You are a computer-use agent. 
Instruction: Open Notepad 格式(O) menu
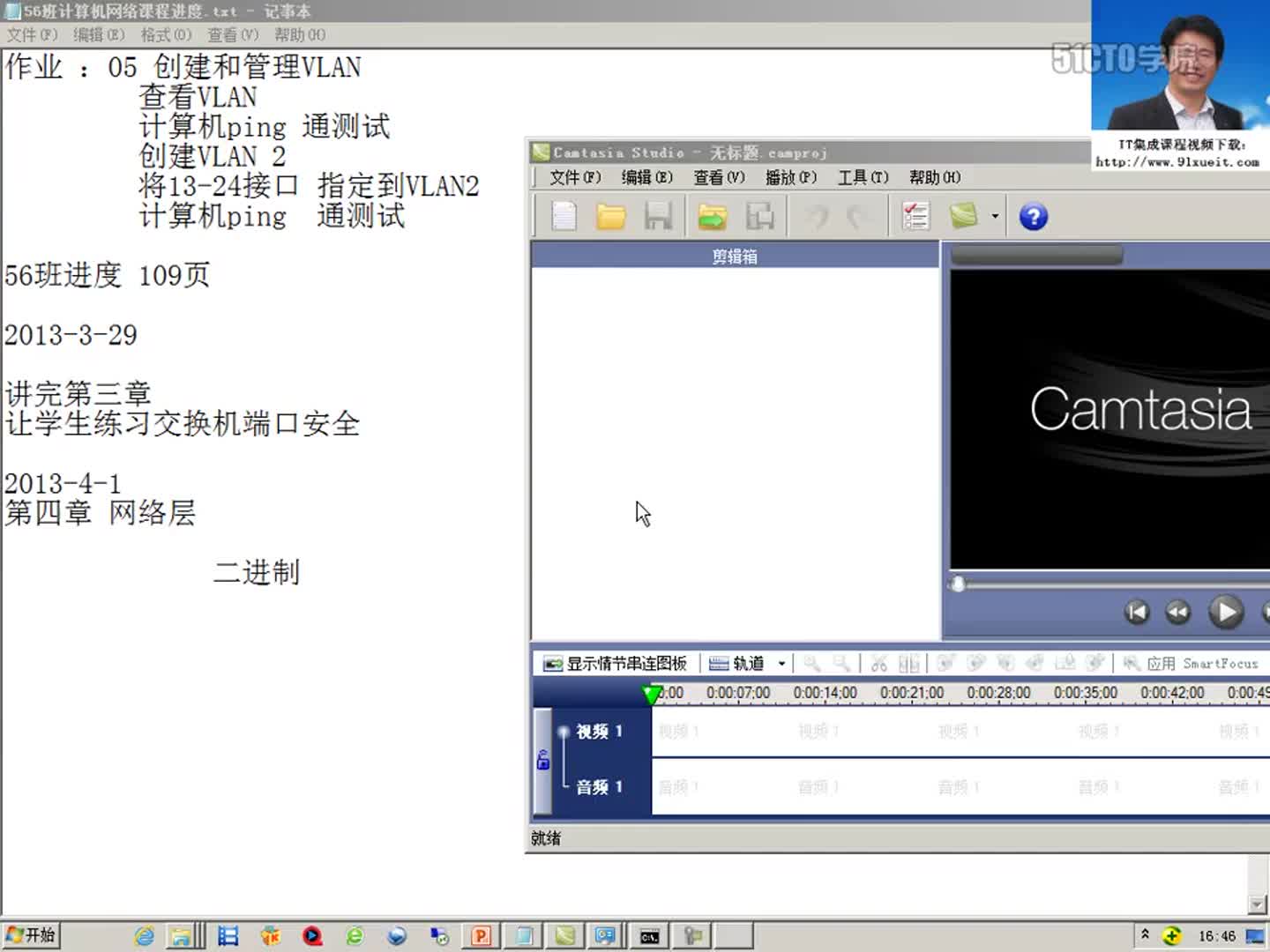tap(166, 34)
